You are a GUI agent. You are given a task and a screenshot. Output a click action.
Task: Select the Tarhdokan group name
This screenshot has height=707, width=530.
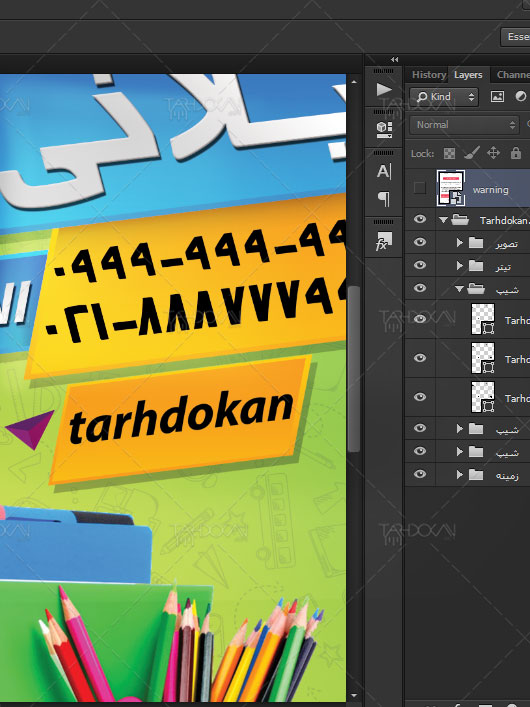pyautogui.click(x=504, y=220)
